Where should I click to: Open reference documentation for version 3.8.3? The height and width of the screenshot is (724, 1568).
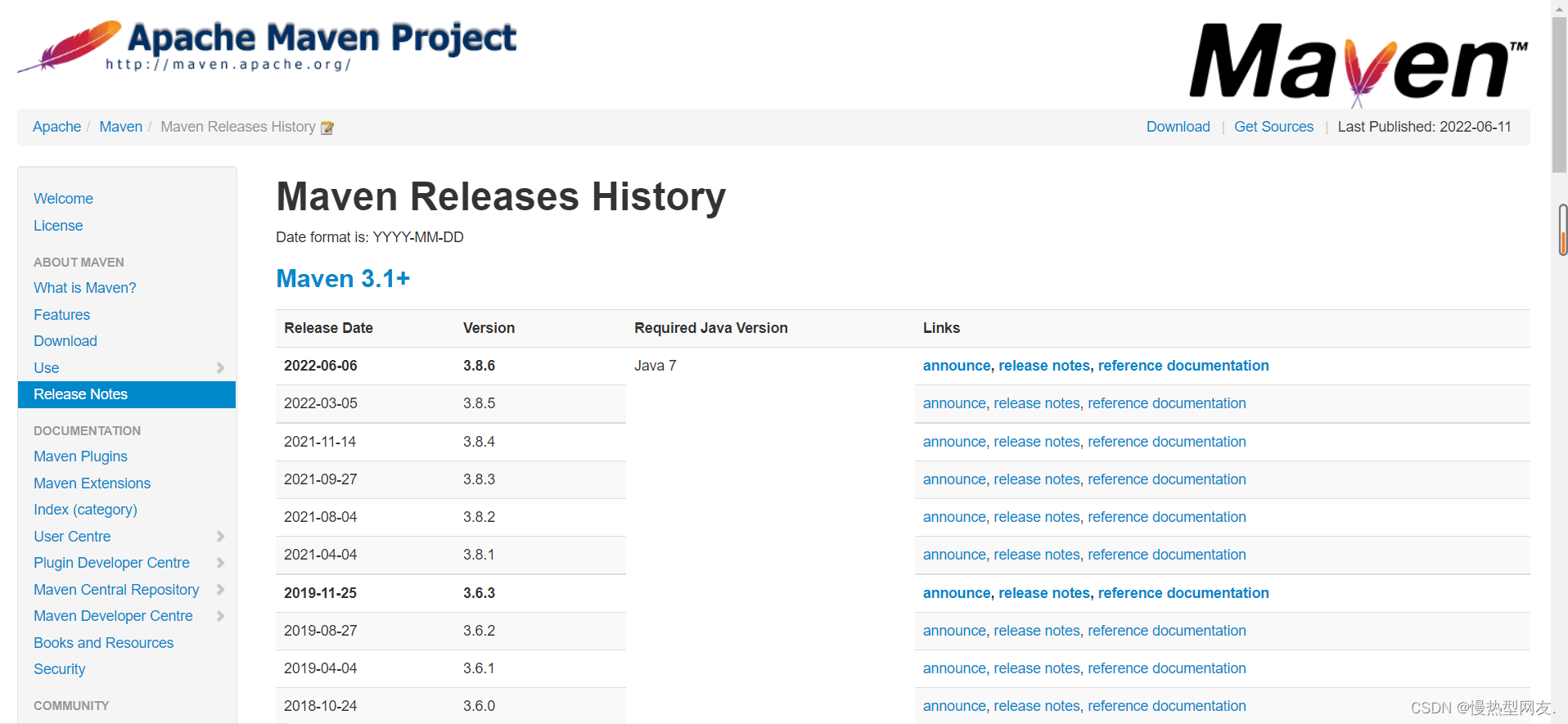[1167, 479]
